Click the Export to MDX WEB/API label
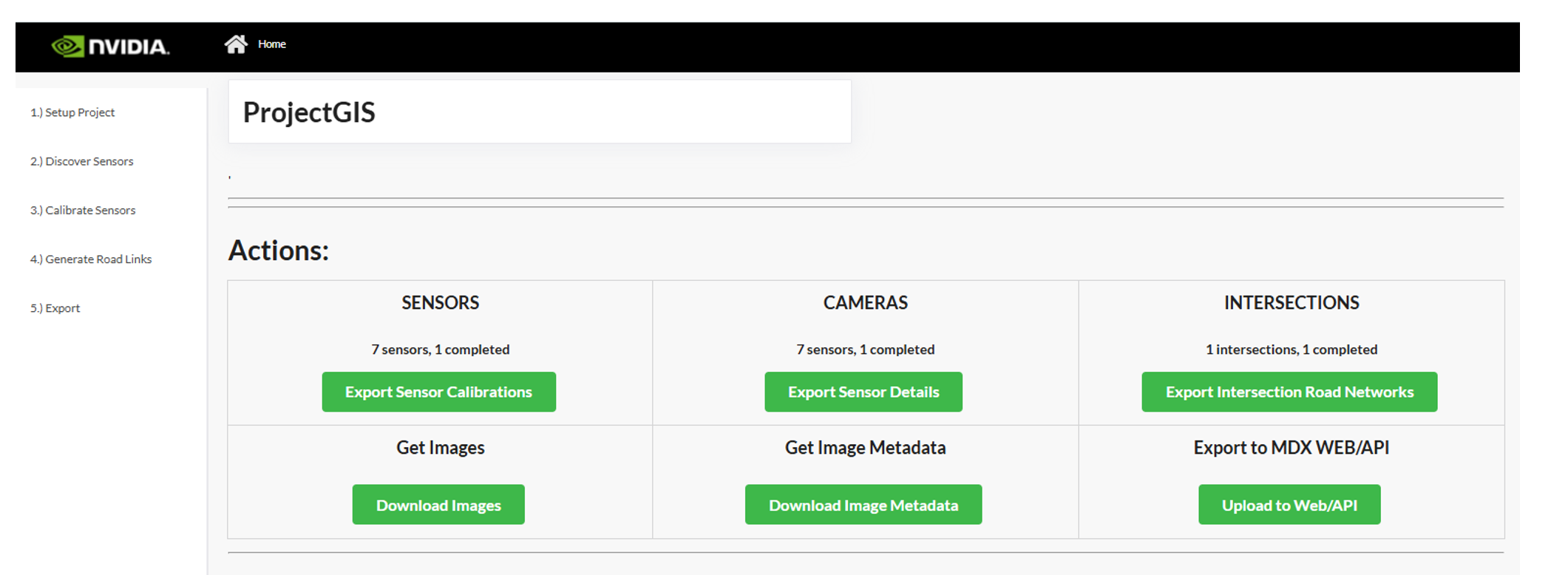This screenshot has width=1568, height=575. tap(1291, 448)
